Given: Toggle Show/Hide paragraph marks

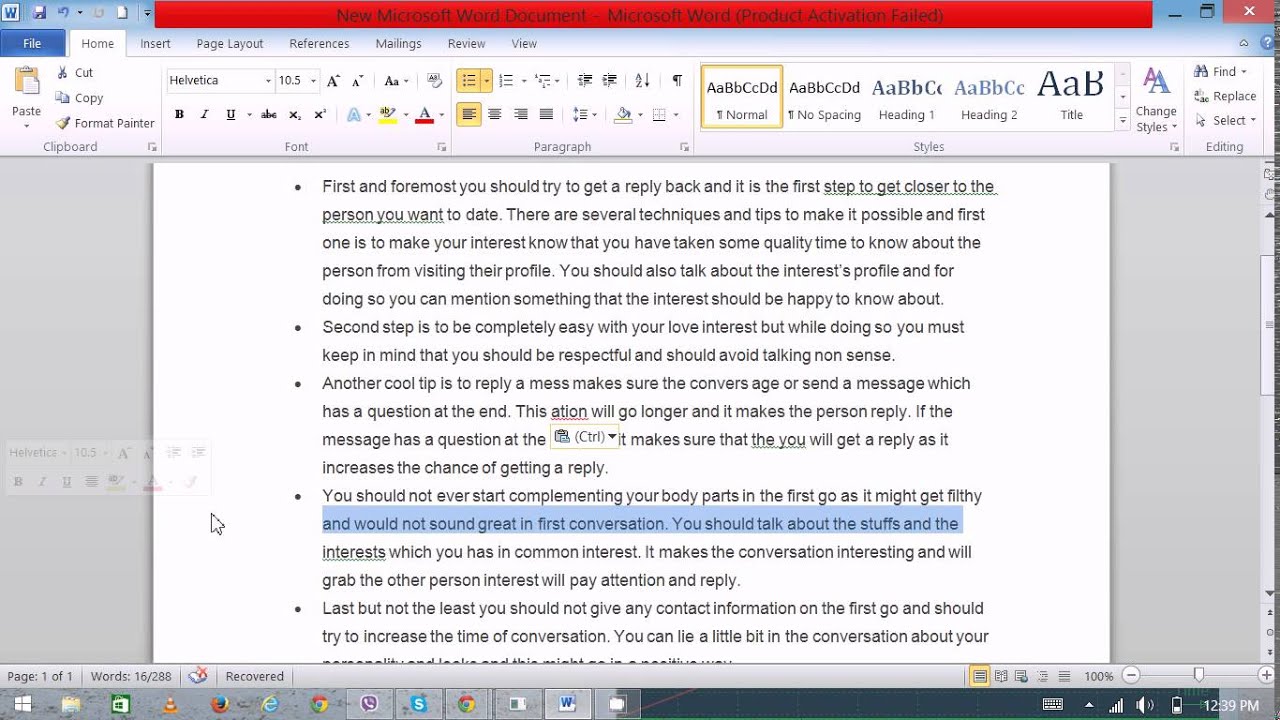Looking at the screenshot, I should coord(677,81).
